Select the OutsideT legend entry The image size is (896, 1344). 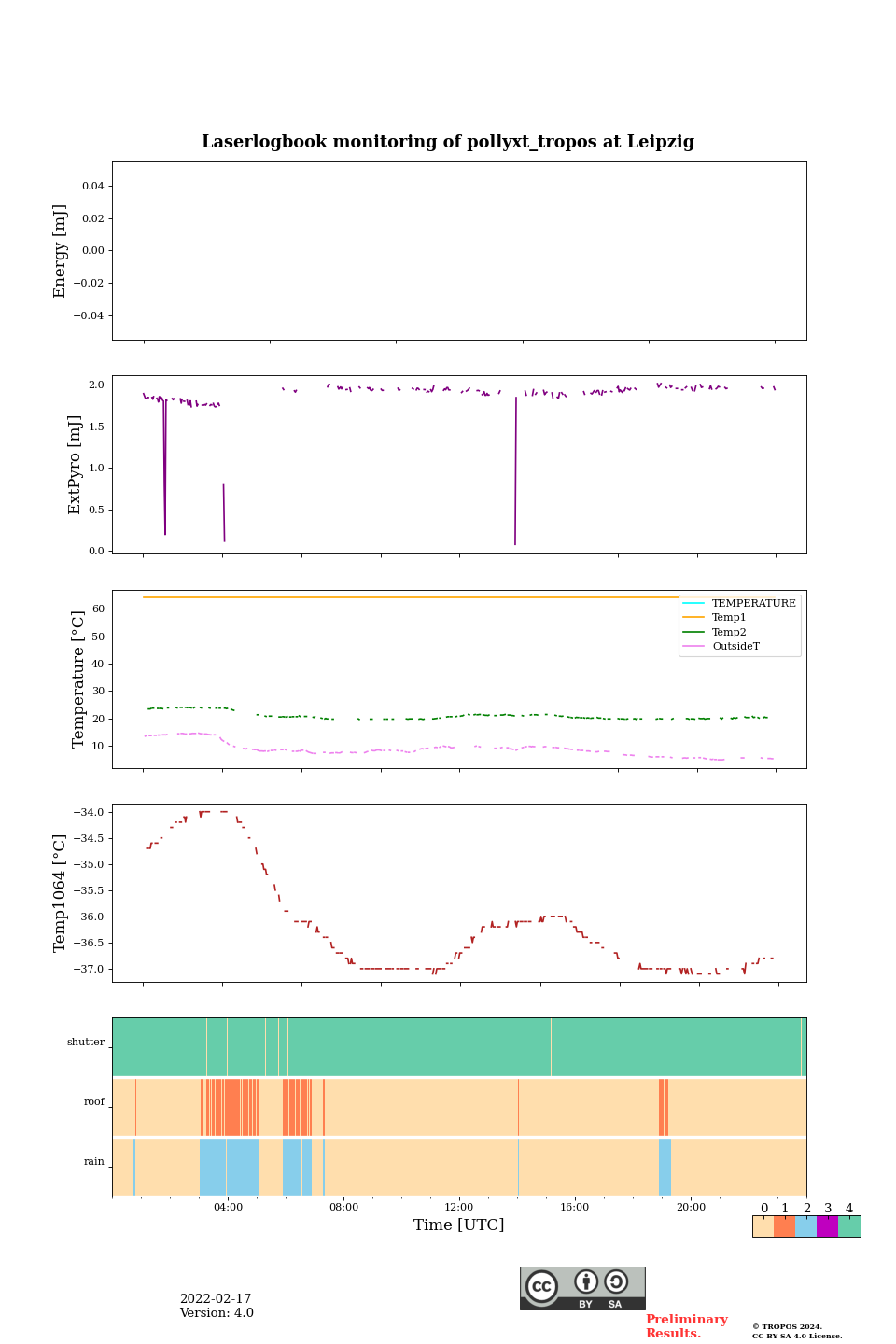pos(735,646)
